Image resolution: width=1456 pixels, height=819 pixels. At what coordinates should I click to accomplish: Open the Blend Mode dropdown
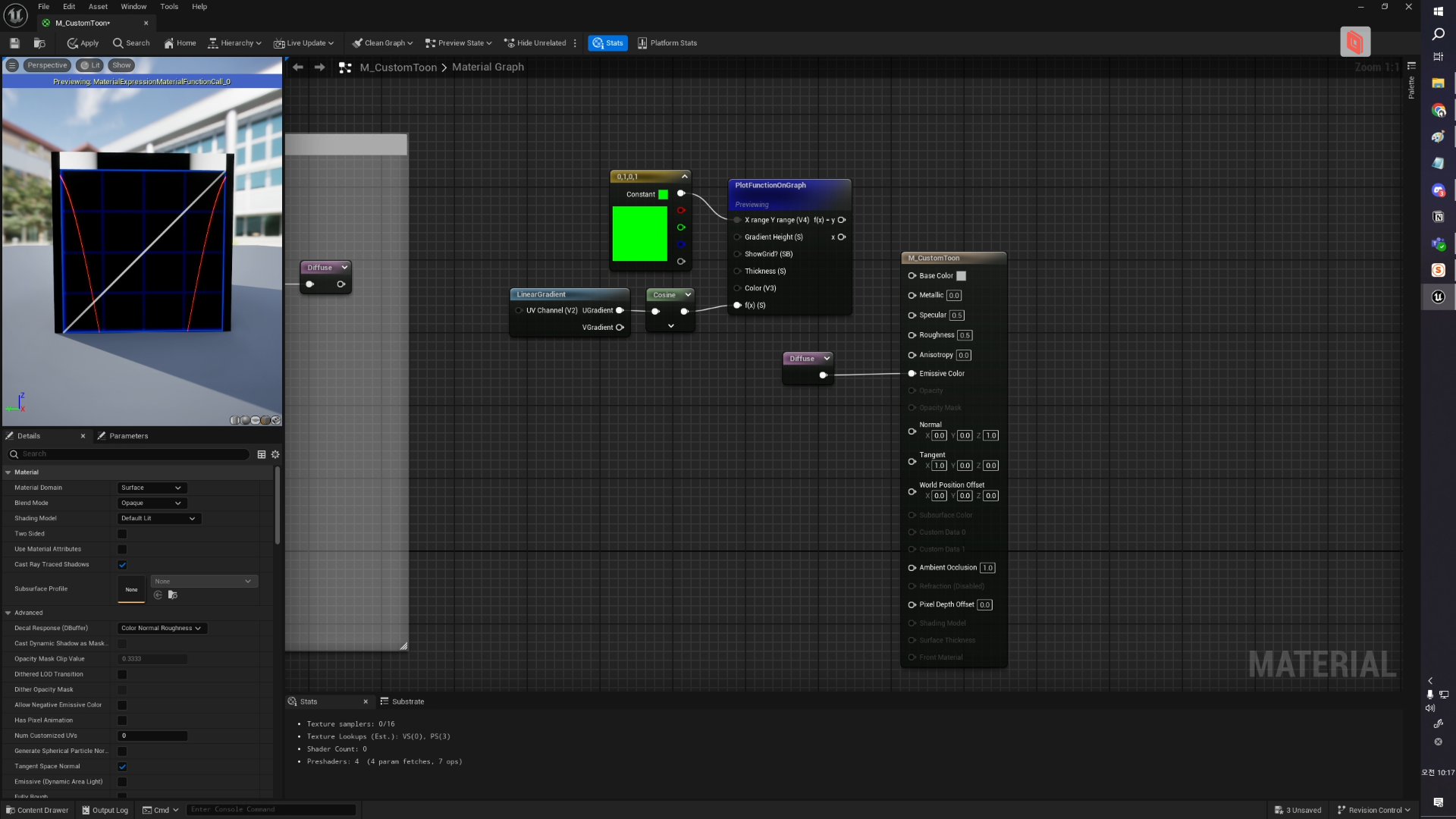point(152,503)
